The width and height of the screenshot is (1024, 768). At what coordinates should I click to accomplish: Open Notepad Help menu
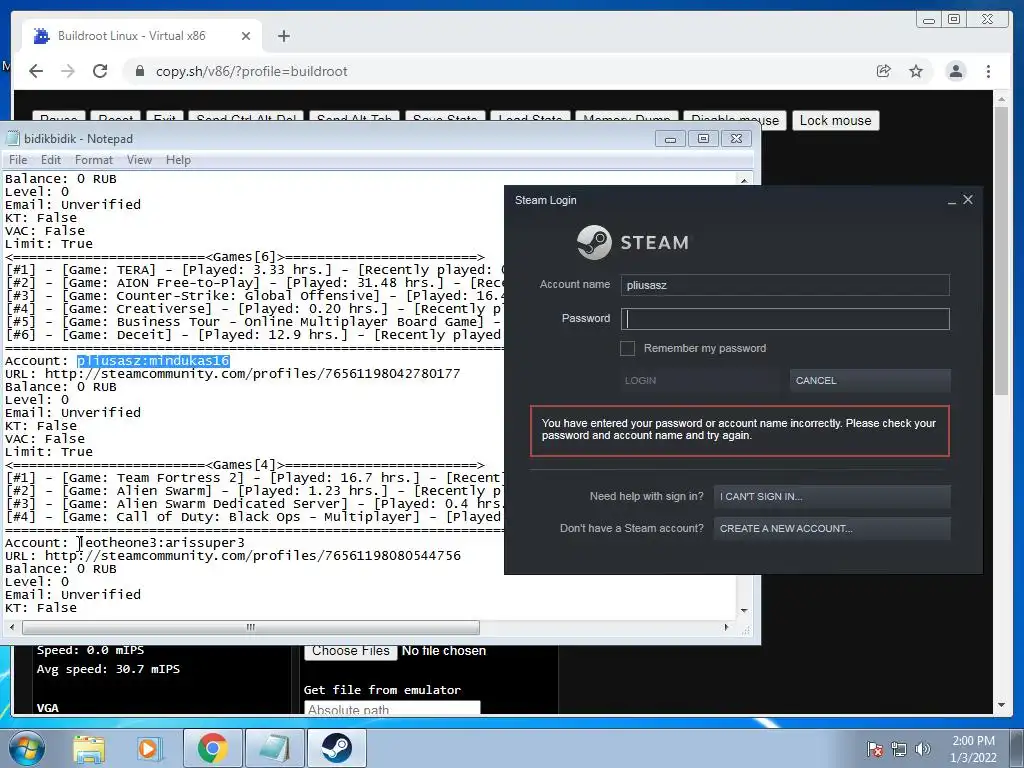(x=178, y=160)
